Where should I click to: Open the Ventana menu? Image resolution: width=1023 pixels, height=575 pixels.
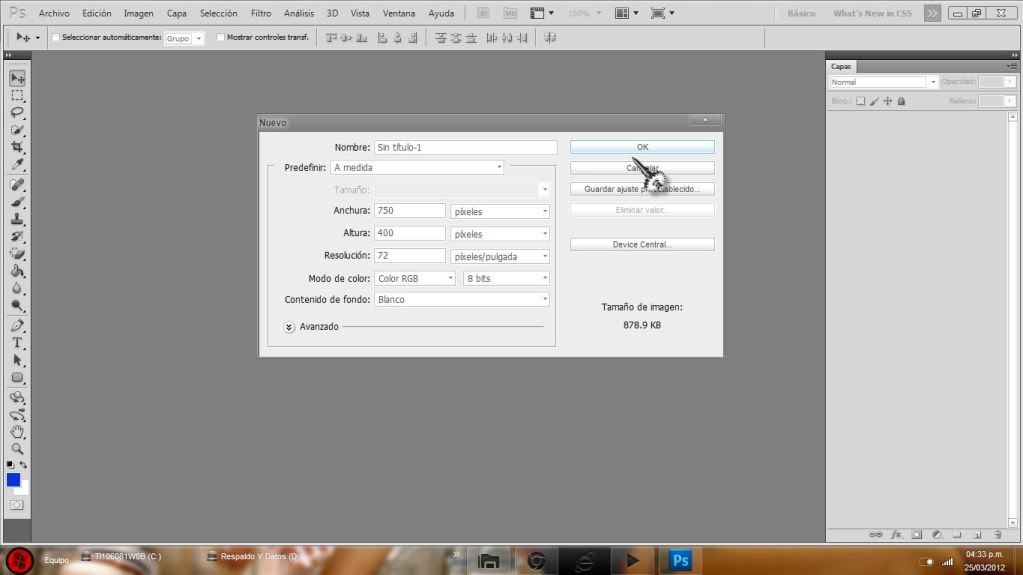399,13
